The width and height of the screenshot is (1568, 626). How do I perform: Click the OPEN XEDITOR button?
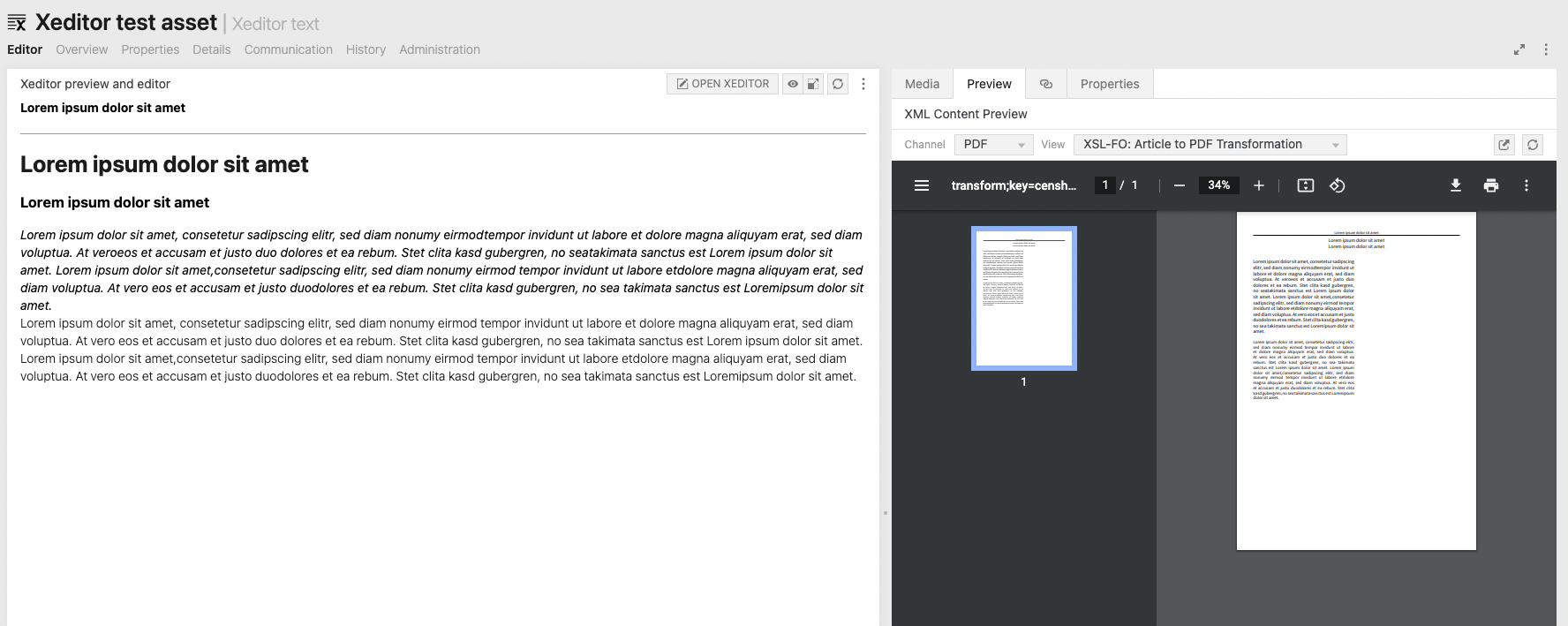[x=722, y=84]
